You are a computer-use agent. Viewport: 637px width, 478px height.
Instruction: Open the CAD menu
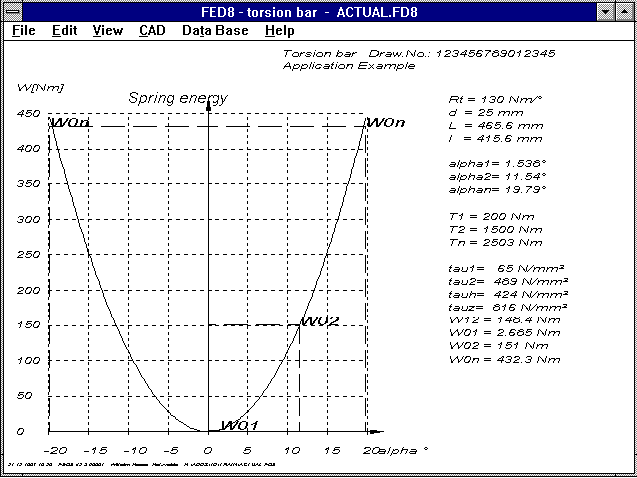point(152,30)
